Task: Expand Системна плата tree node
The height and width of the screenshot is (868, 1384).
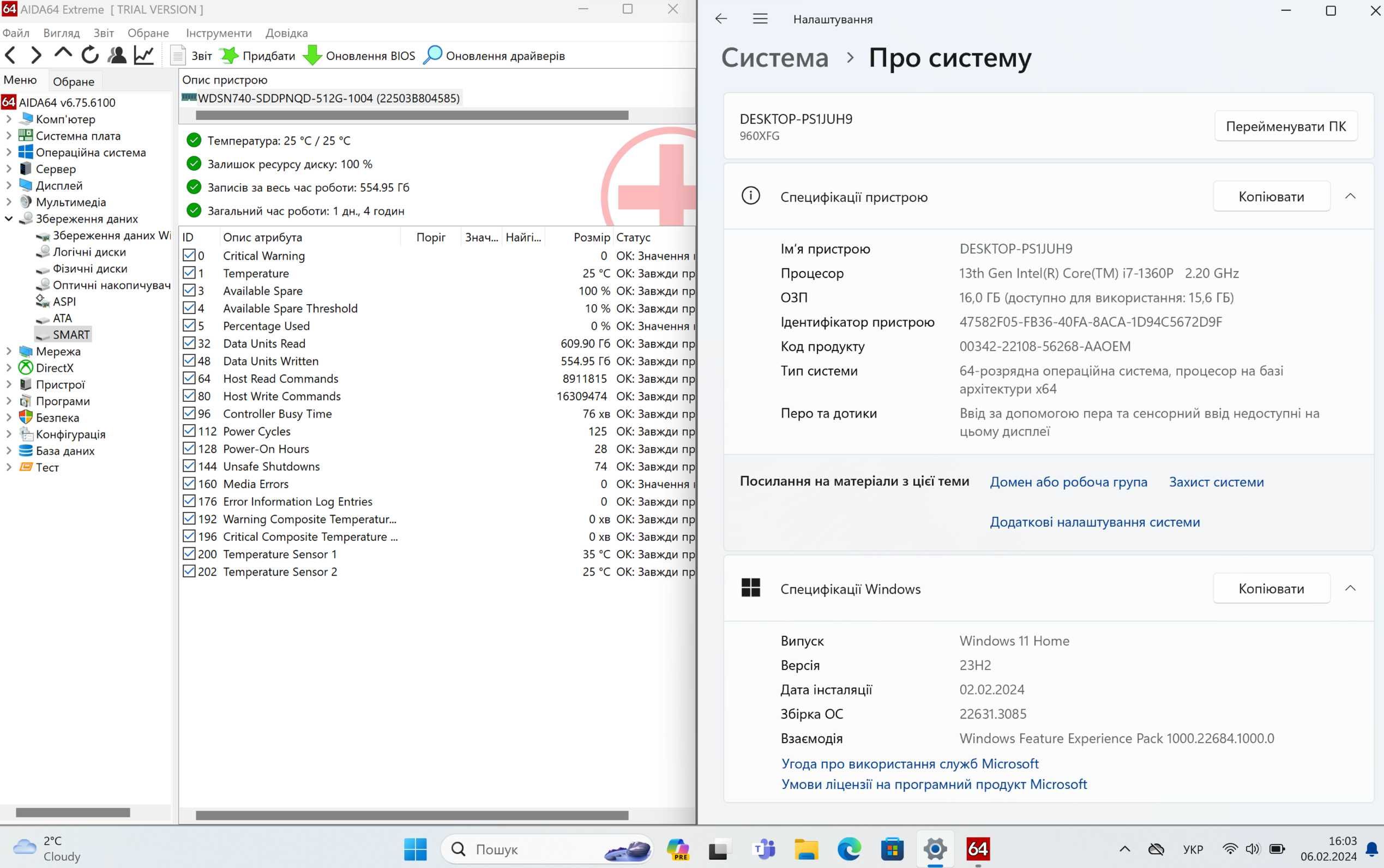Action: click(x=9, y=136)
